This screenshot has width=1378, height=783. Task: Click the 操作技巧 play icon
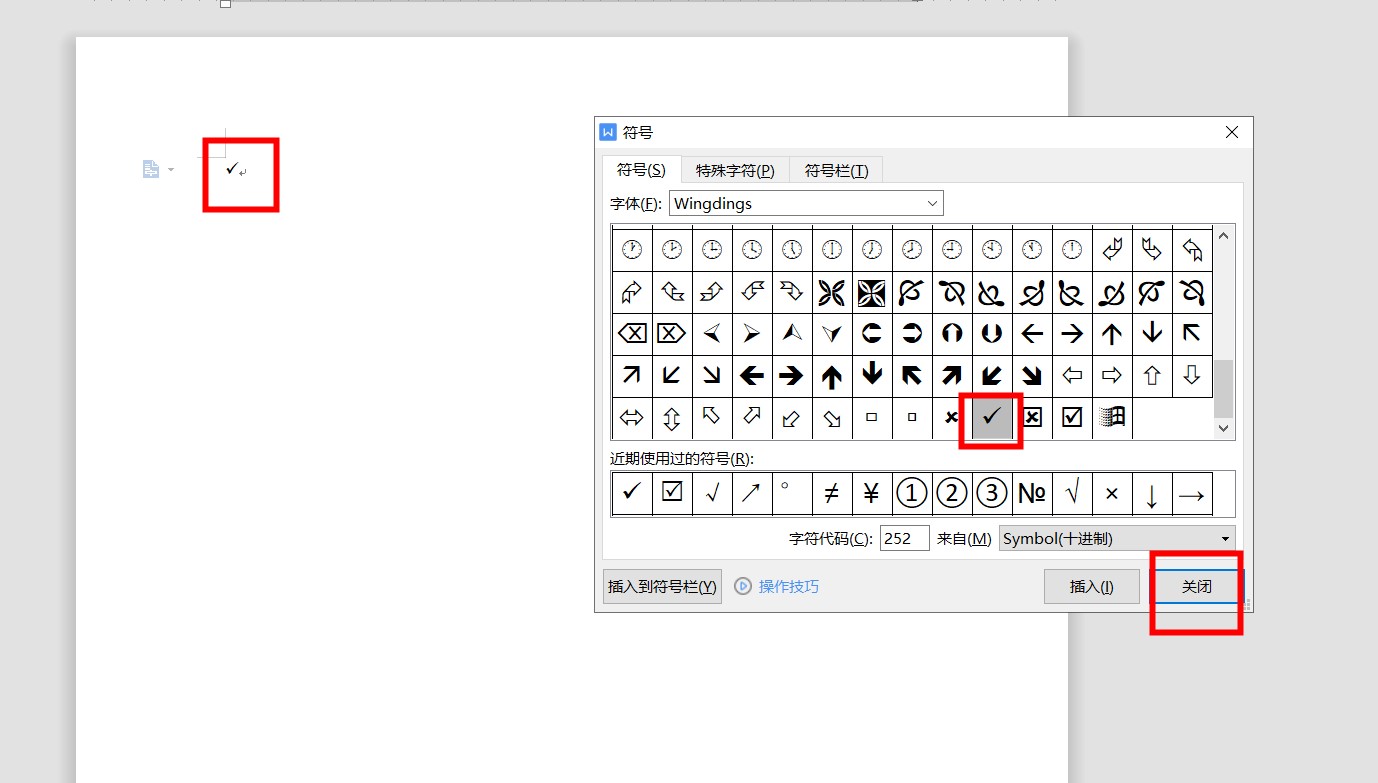click(743, 586)
